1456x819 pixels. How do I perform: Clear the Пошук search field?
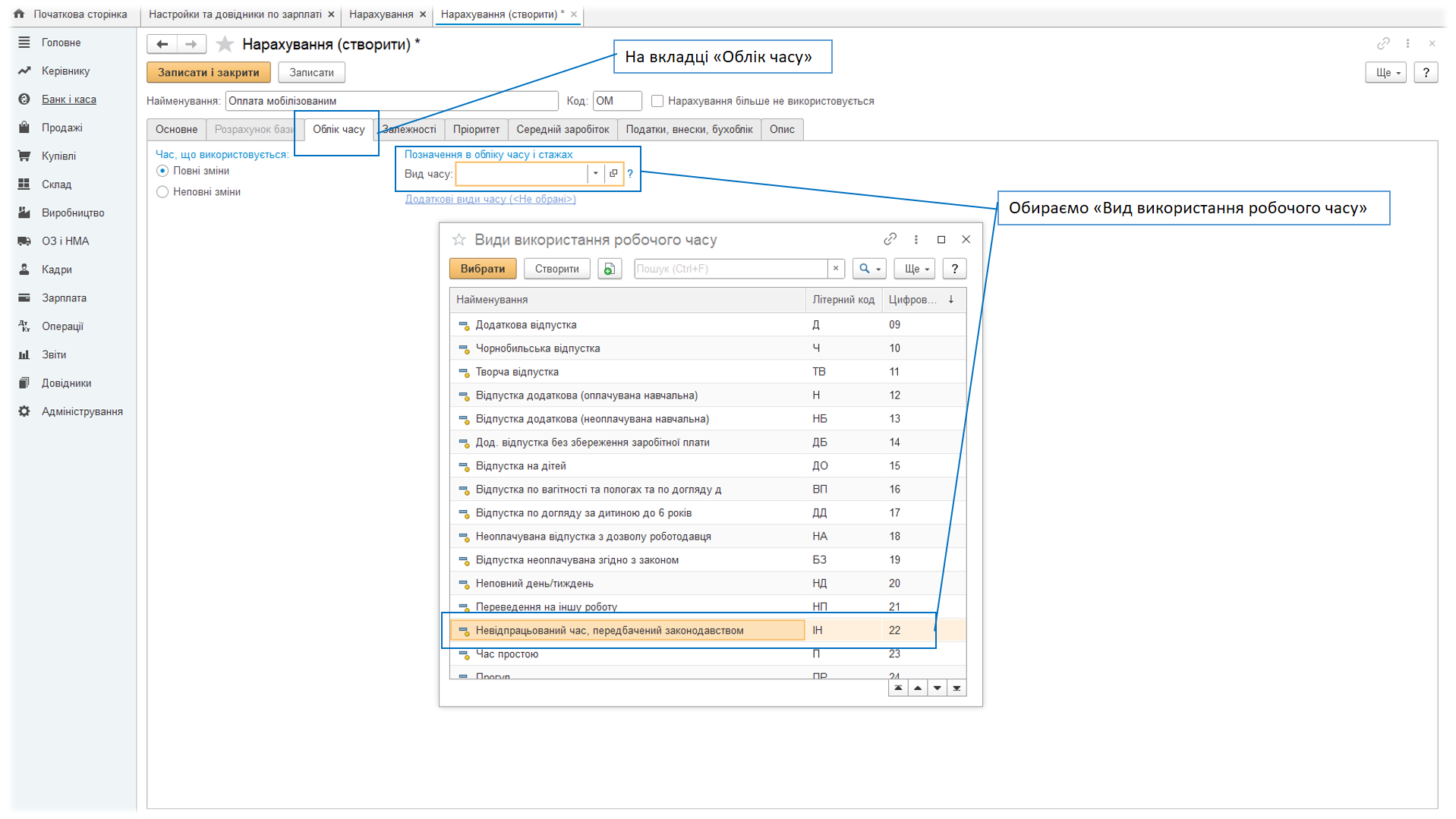[x=836, y=269]
